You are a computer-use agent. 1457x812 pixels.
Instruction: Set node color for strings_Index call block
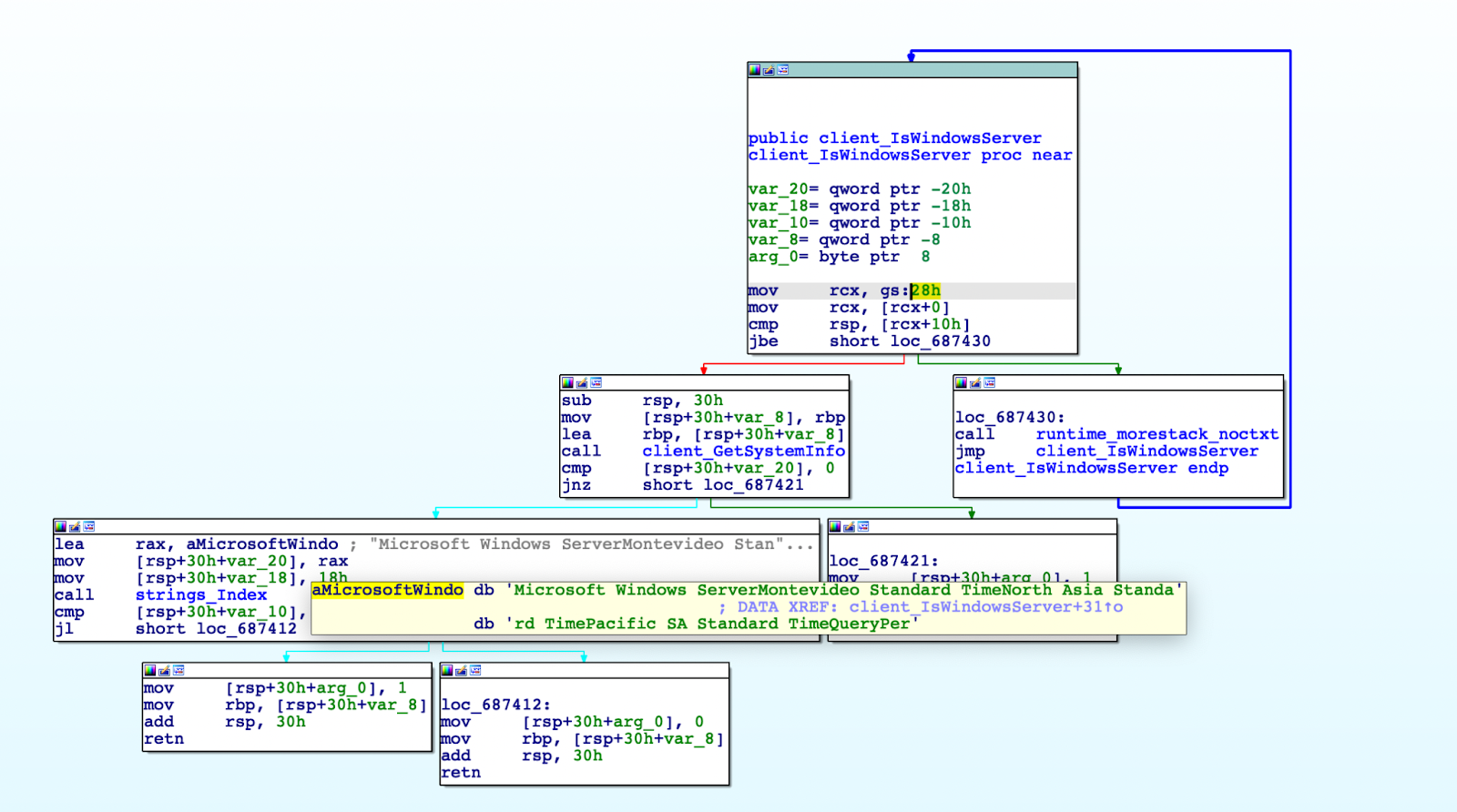click(60, 527)
